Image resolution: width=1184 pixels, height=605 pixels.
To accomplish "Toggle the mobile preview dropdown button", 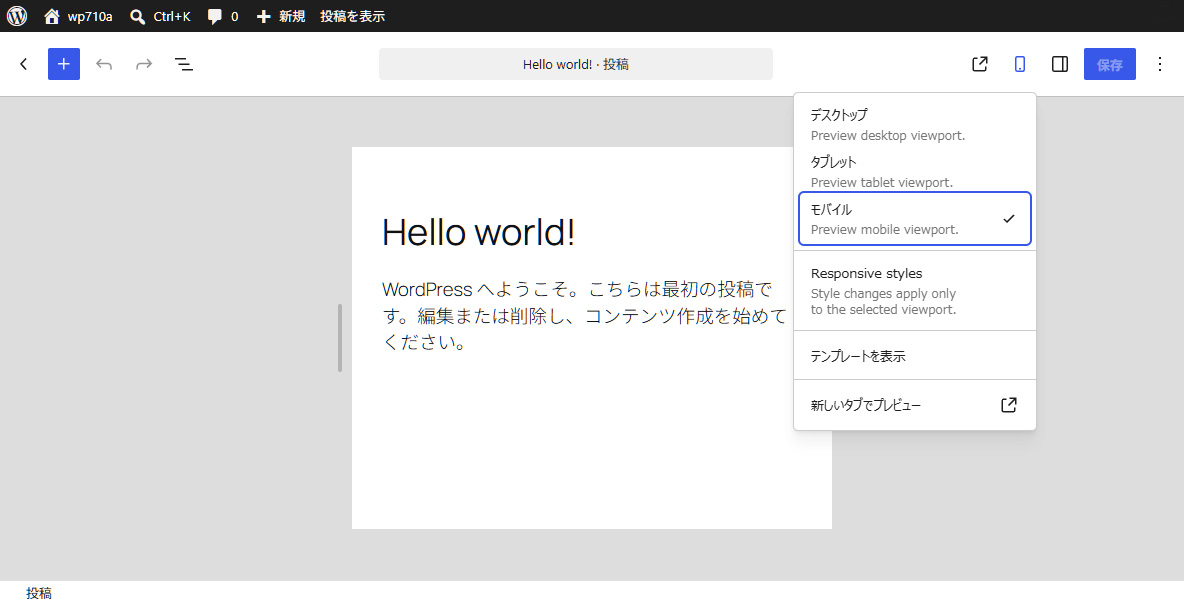I will [1019, 64].
